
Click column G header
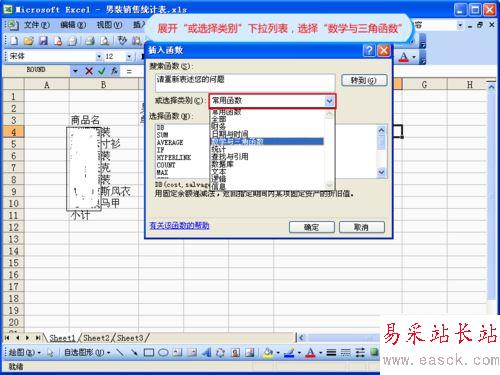click(424, 85)
